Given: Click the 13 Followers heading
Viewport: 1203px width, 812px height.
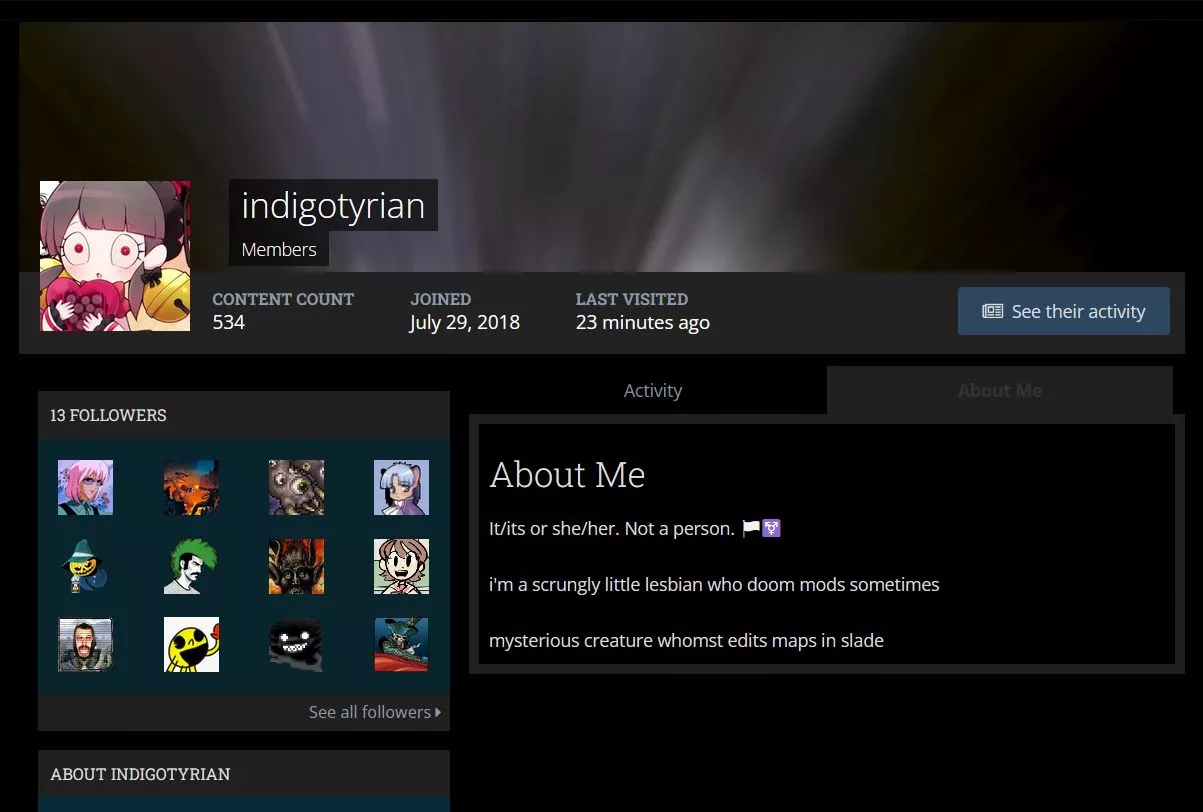Looking at the screenshot, I should tap(108, 415).
